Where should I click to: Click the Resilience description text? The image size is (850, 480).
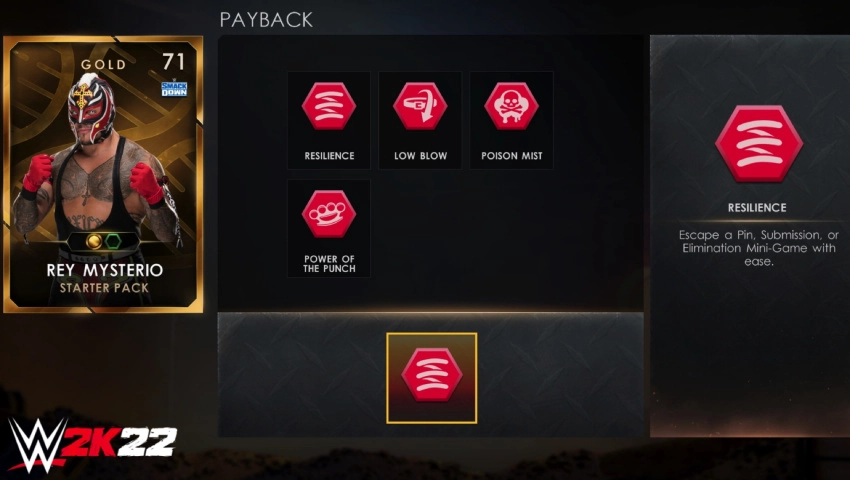coord(758,248)
